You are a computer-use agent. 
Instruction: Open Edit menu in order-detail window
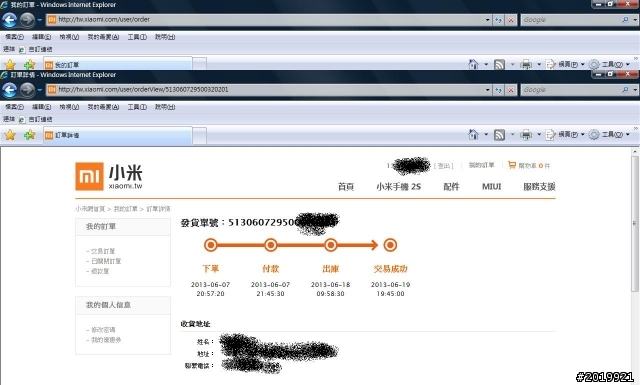(x=42, y=107)
